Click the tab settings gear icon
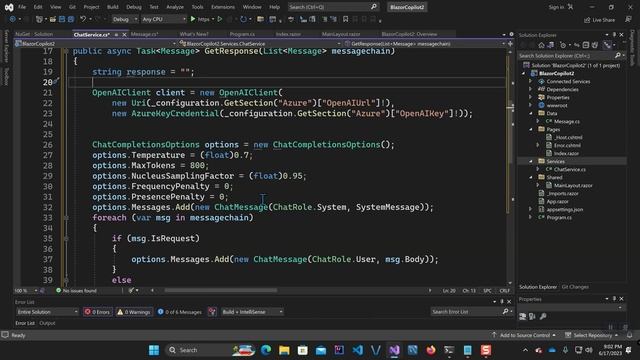This screenshot has height=360, width=640. tap(511, 34)
